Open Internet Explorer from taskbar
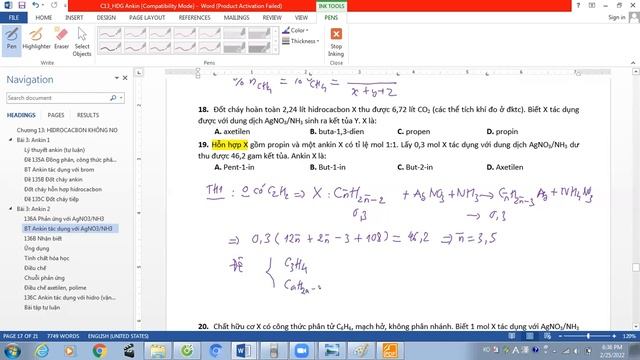 pyautogui.click(x=42, y=351)
